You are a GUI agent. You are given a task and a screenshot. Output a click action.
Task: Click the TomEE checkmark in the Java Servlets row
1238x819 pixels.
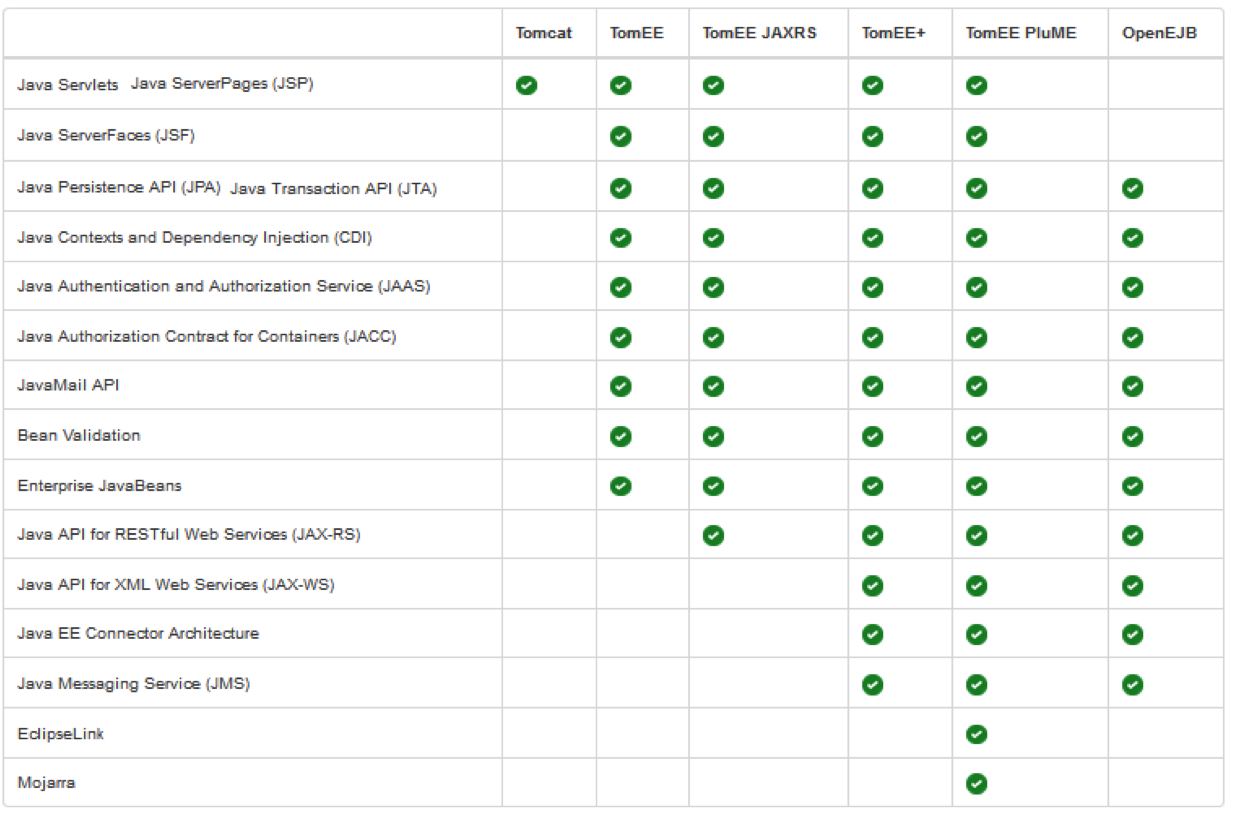point(621,86)
